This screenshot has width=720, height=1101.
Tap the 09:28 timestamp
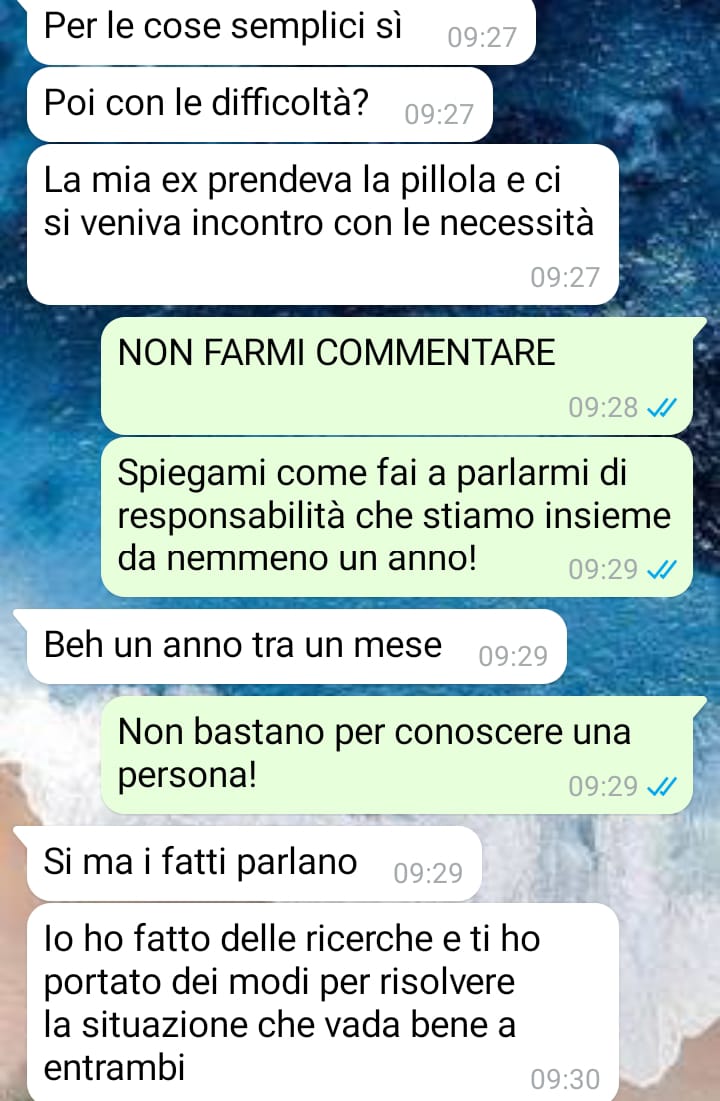point(603,407)
